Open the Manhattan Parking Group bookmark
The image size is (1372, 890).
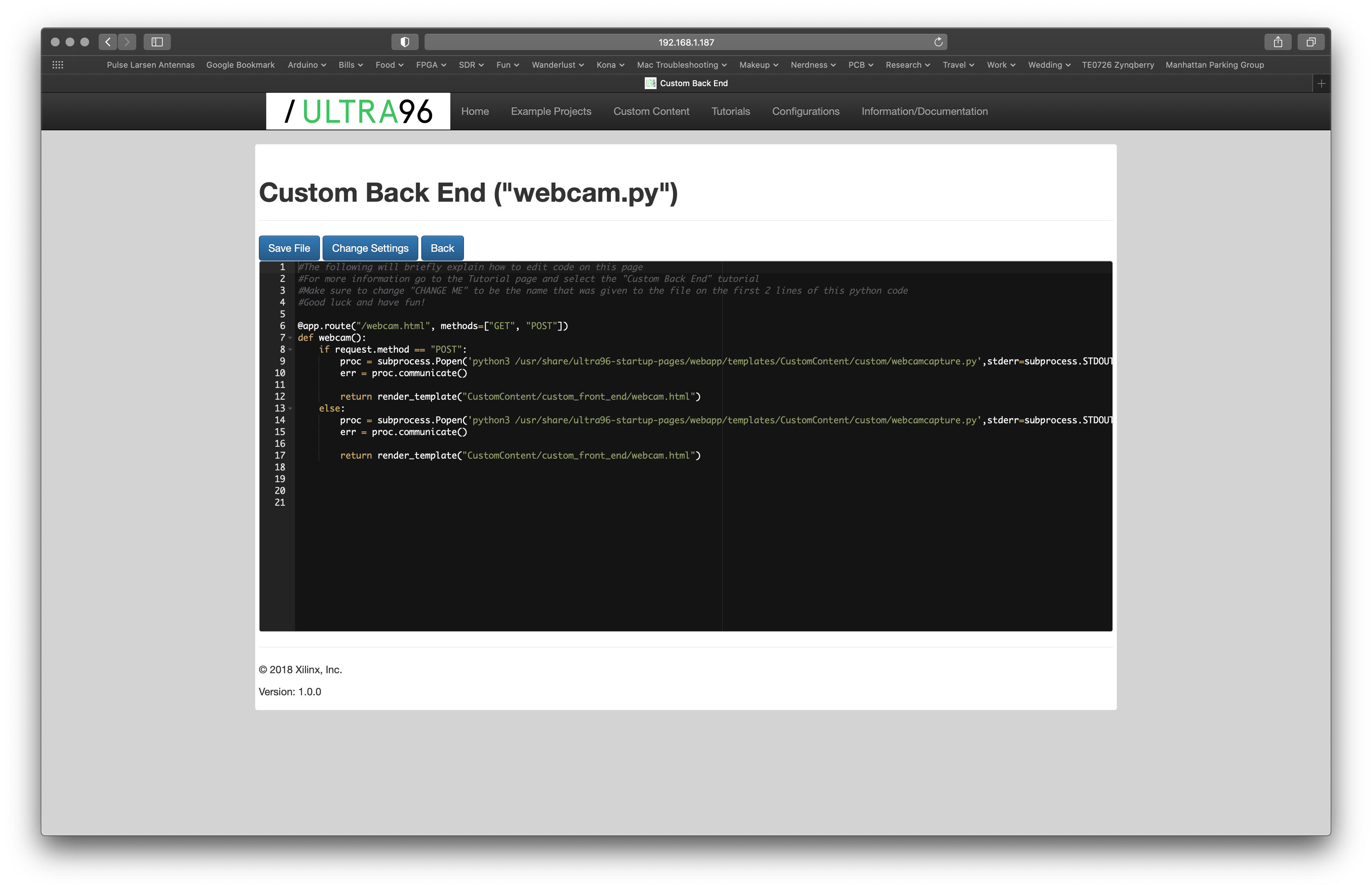1215,65
